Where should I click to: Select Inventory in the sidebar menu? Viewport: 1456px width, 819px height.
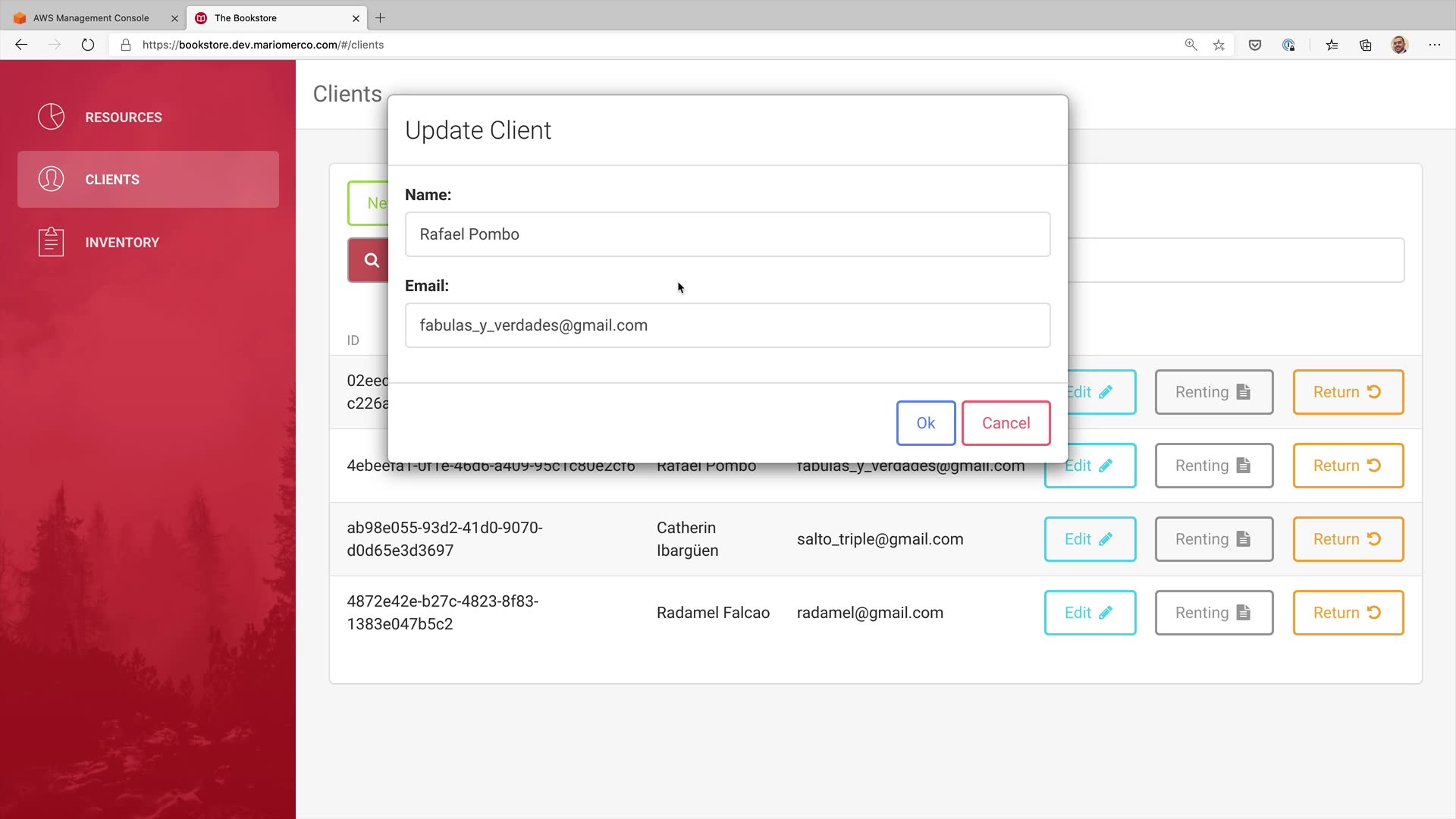click(x=122, y=243)
